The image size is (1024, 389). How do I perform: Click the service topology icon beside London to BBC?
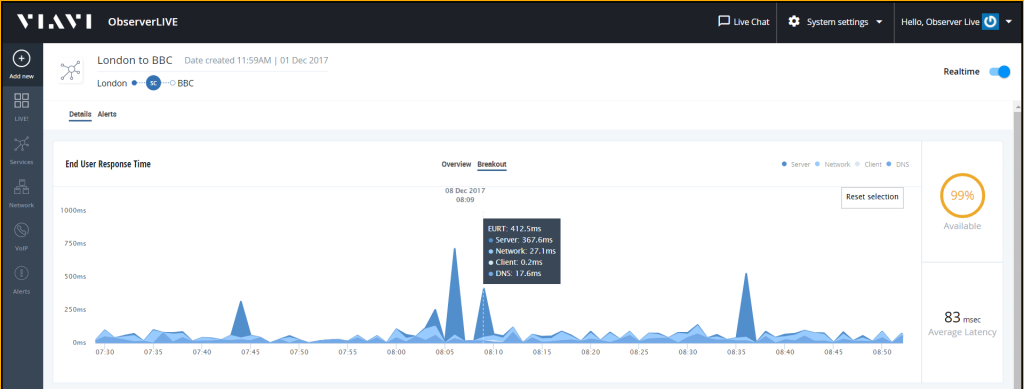pyautogui.click(x=70, y=71)
